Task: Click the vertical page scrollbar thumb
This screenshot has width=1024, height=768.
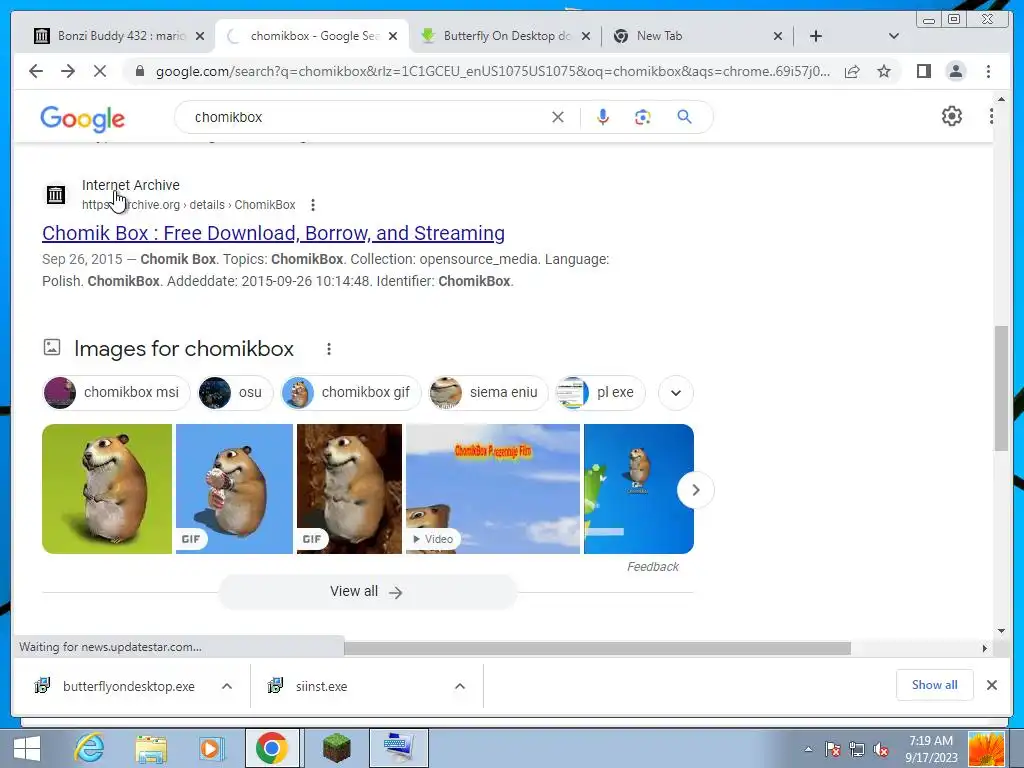Action: 1001,388
